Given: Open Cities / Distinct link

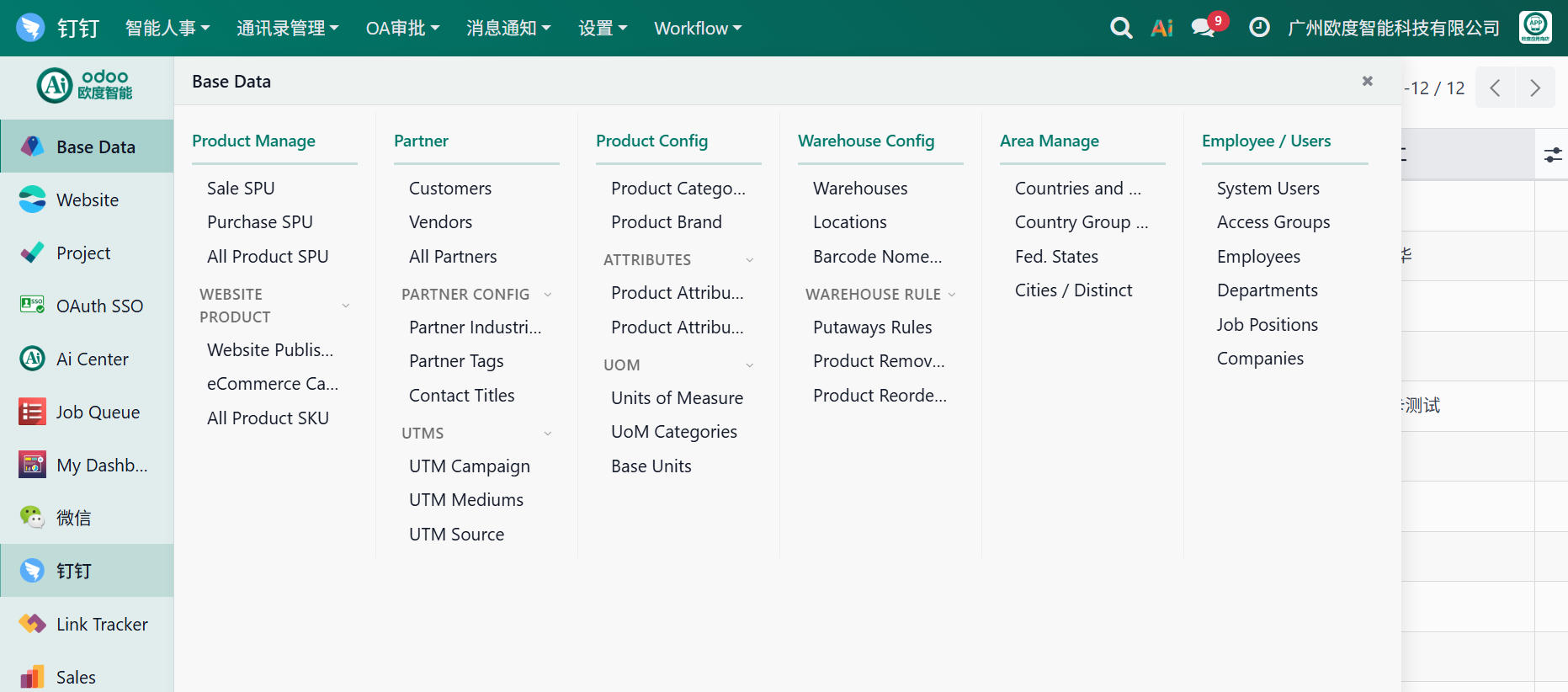Looking at the screenshot, I should [1073, 290].
